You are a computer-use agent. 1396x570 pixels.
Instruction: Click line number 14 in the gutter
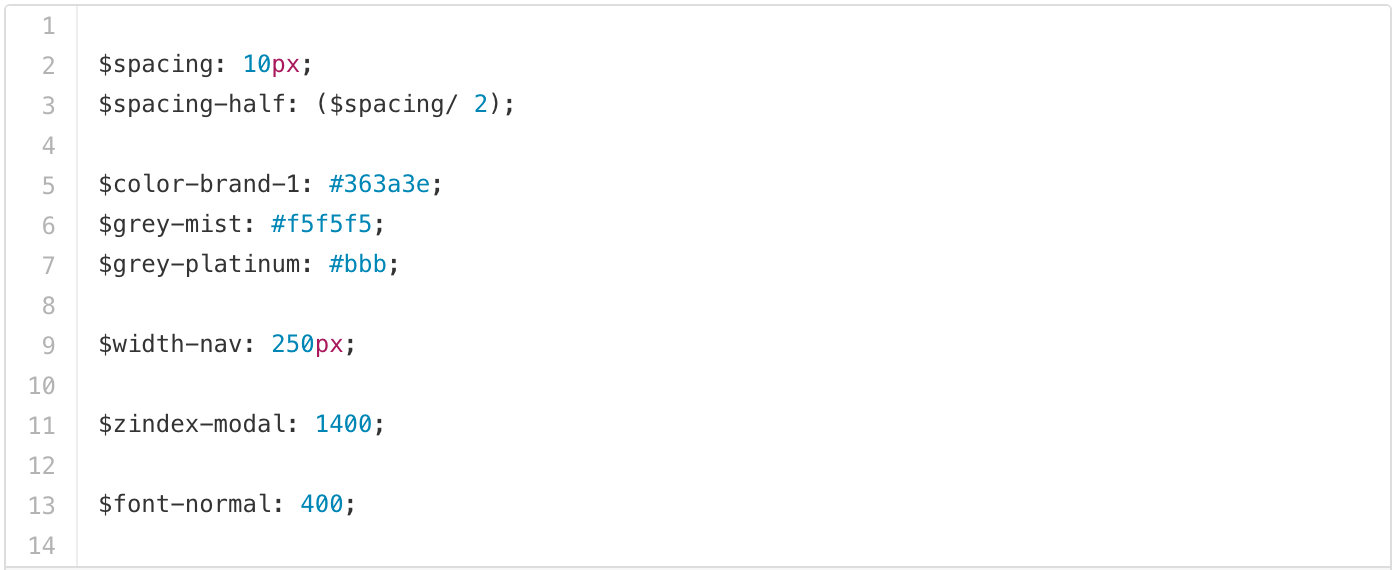coord(42,546)
